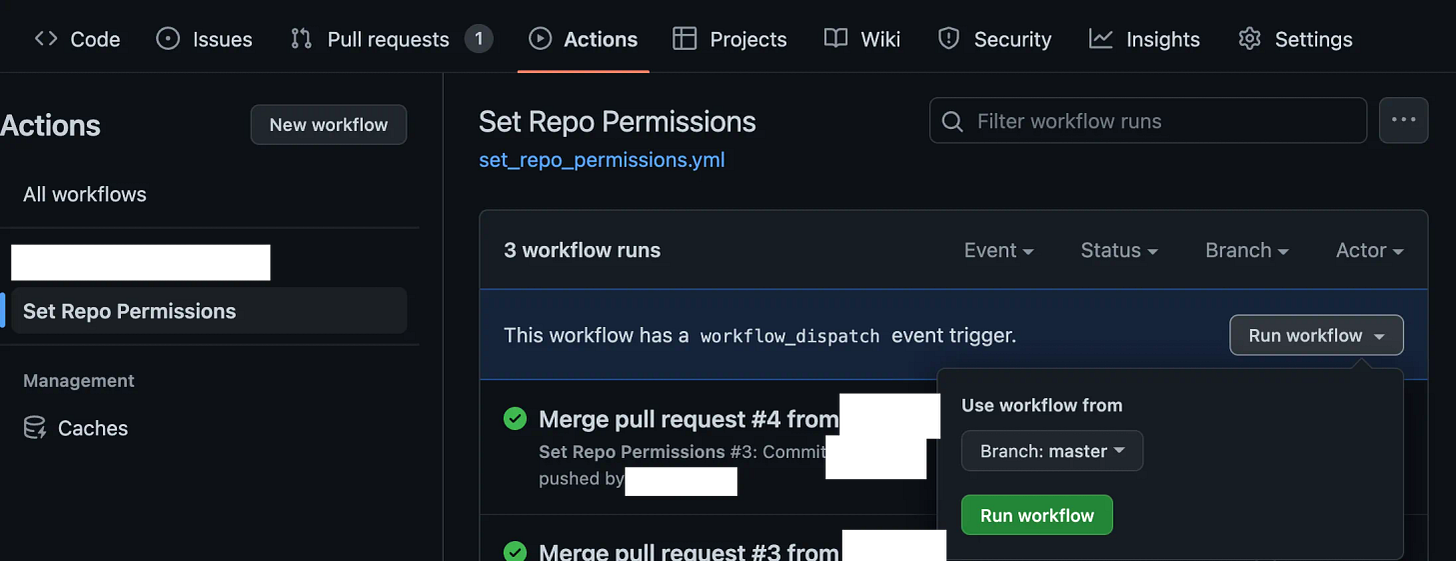Open the Branch filter dropdown
This screenshot has height=561, width=1456.
point(1246,250)
